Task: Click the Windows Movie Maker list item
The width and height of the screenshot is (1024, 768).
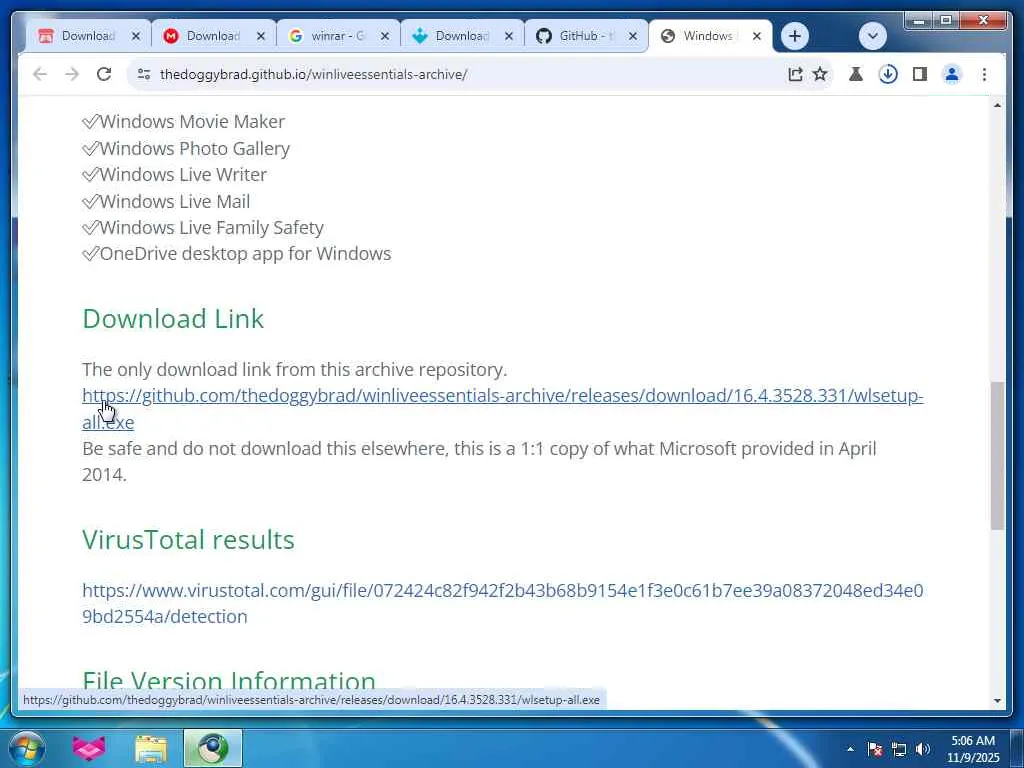Action: tap(184, 121)
